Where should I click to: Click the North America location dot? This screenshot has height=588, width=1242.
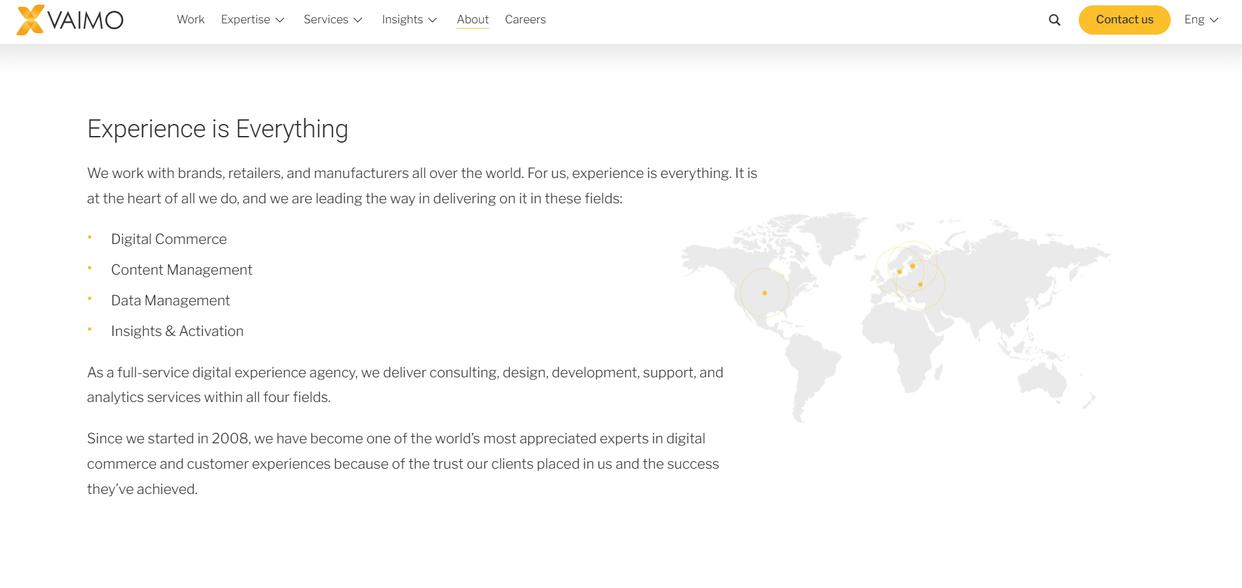[765, 293]
